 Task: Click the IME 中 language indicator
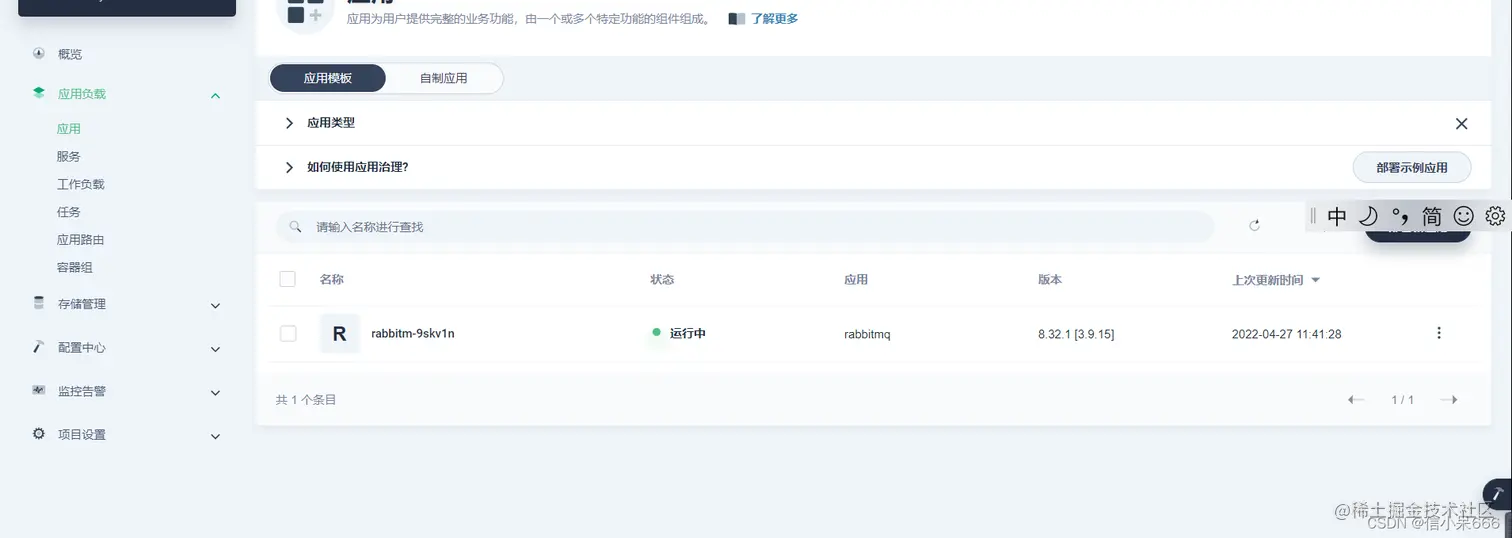[x=1337, y=216]
